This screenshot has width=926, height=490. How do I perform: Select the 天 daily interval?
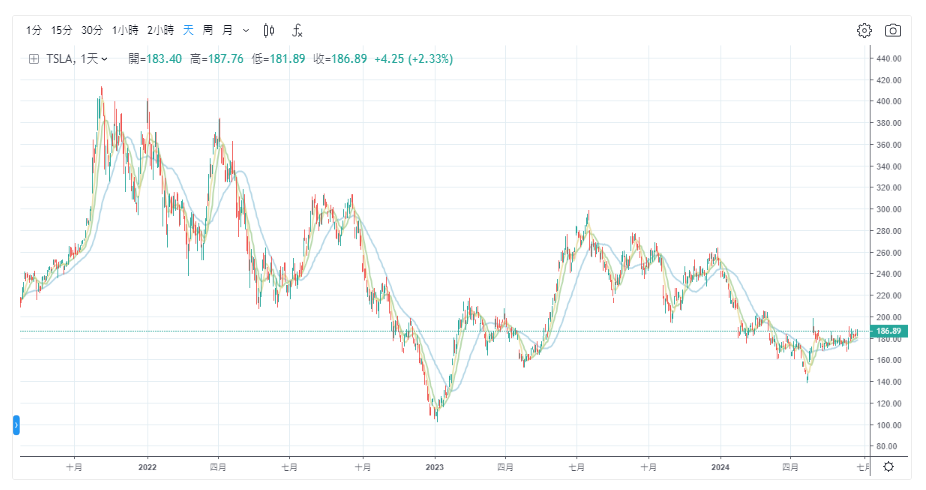pyautogui.click(x=188, y=31)
